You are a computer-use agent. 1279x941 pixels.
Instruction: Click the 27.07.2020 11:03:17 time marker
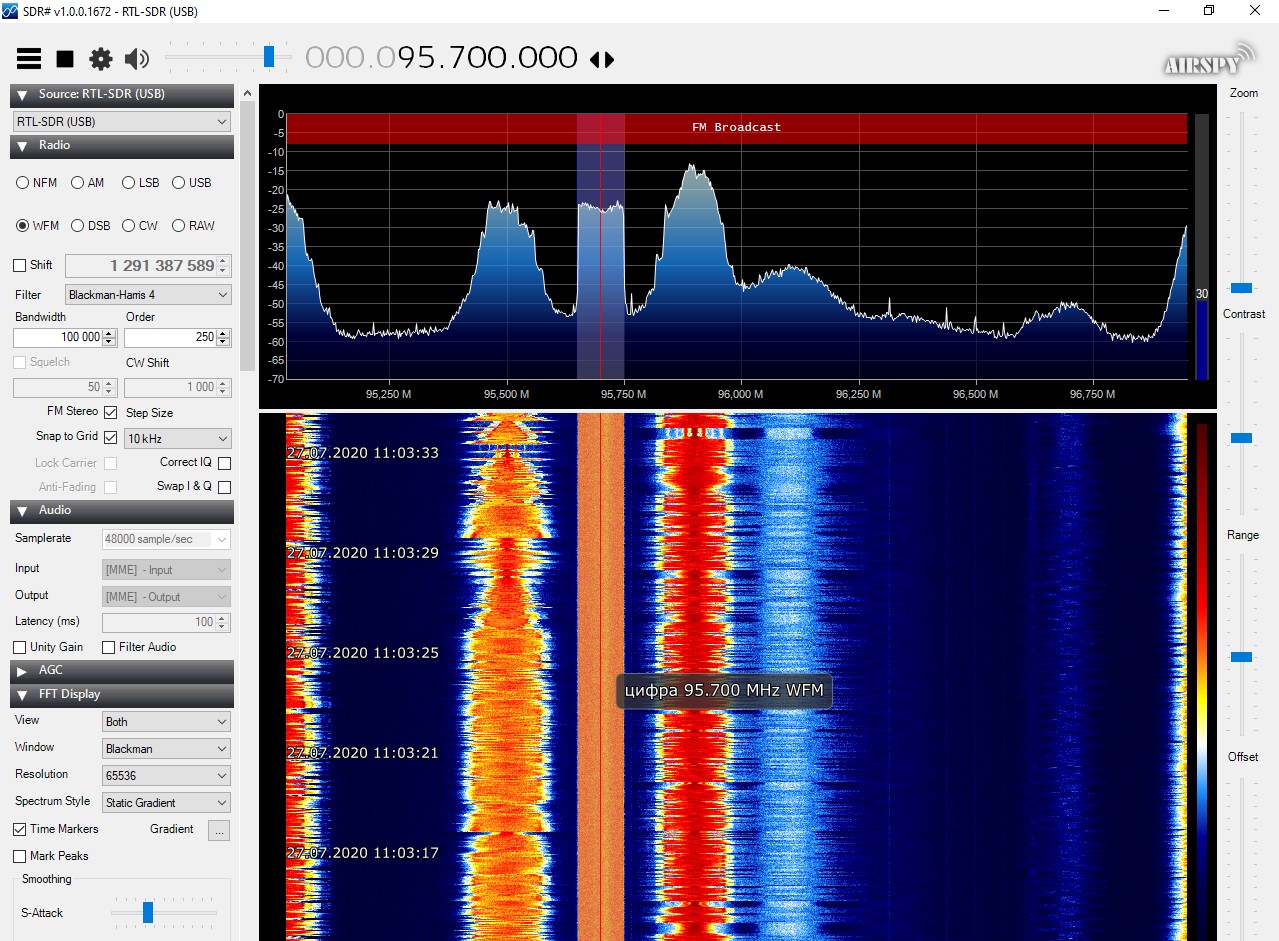(x=362, y=853)
